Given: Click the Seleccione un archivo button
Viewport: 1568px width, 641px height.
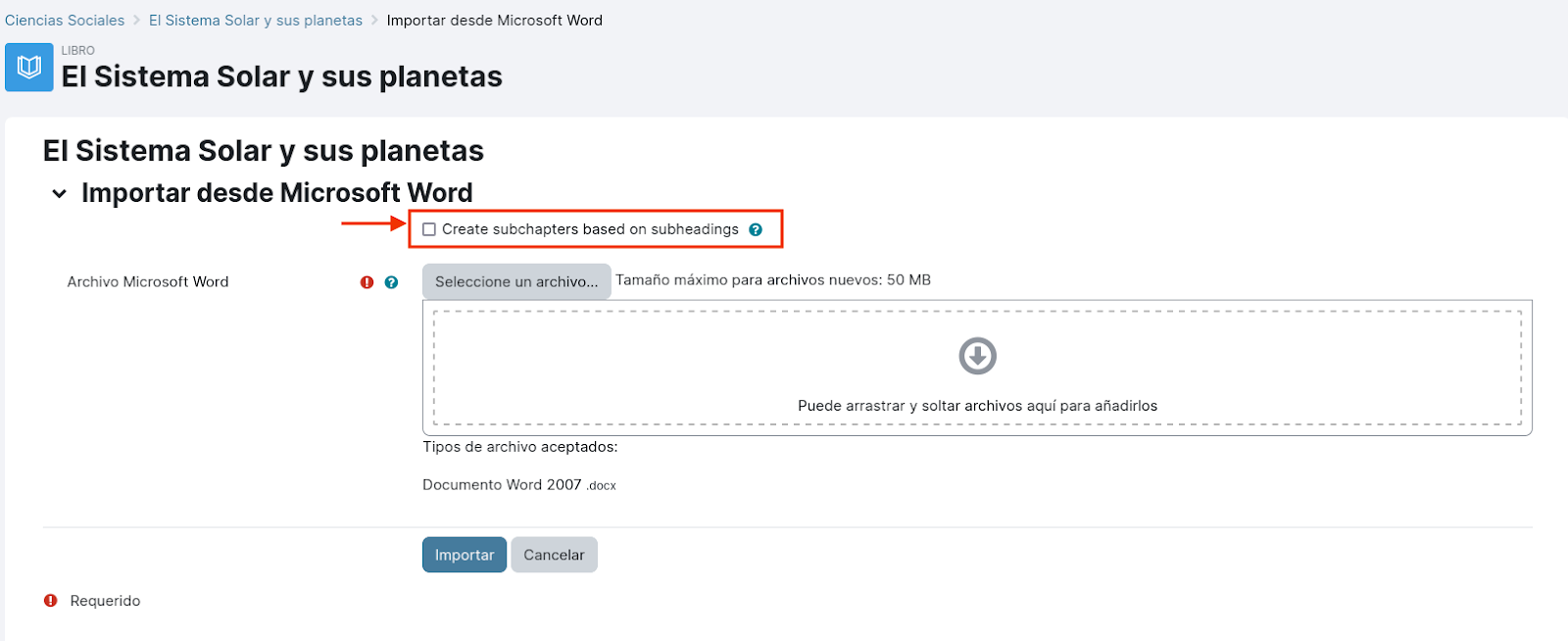Looking at the screenshot, I should tap(516, 281).
